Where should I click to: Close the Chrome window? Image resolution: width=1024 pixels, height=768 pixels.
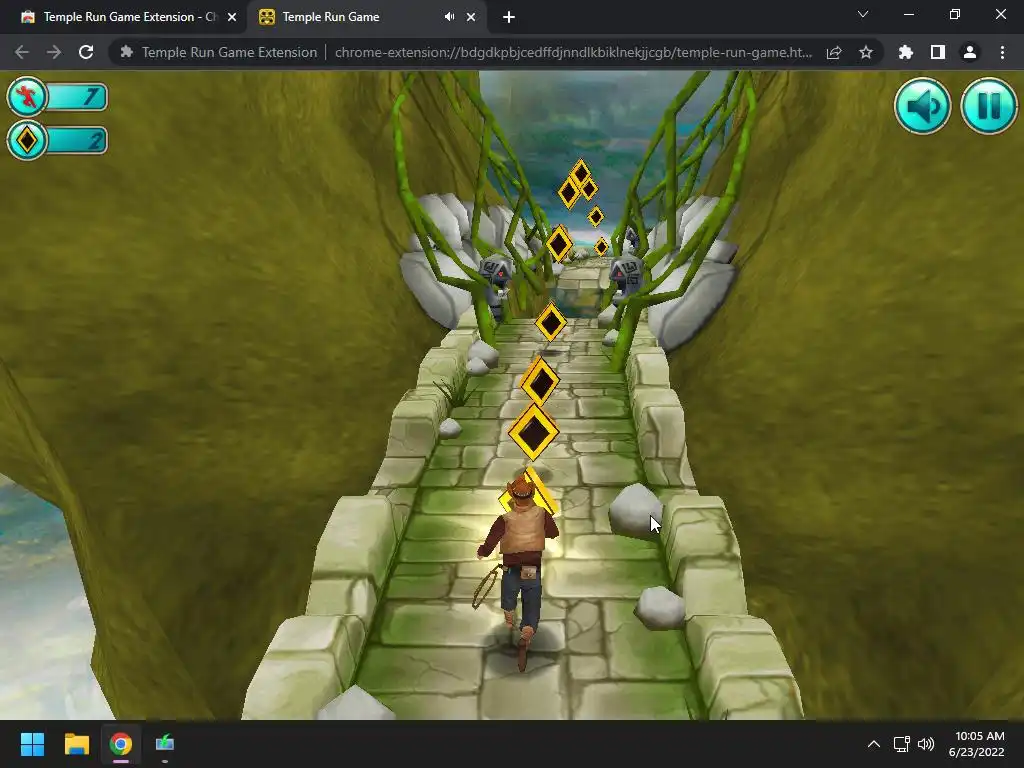pyautogui.click(x=1000, y=14)
